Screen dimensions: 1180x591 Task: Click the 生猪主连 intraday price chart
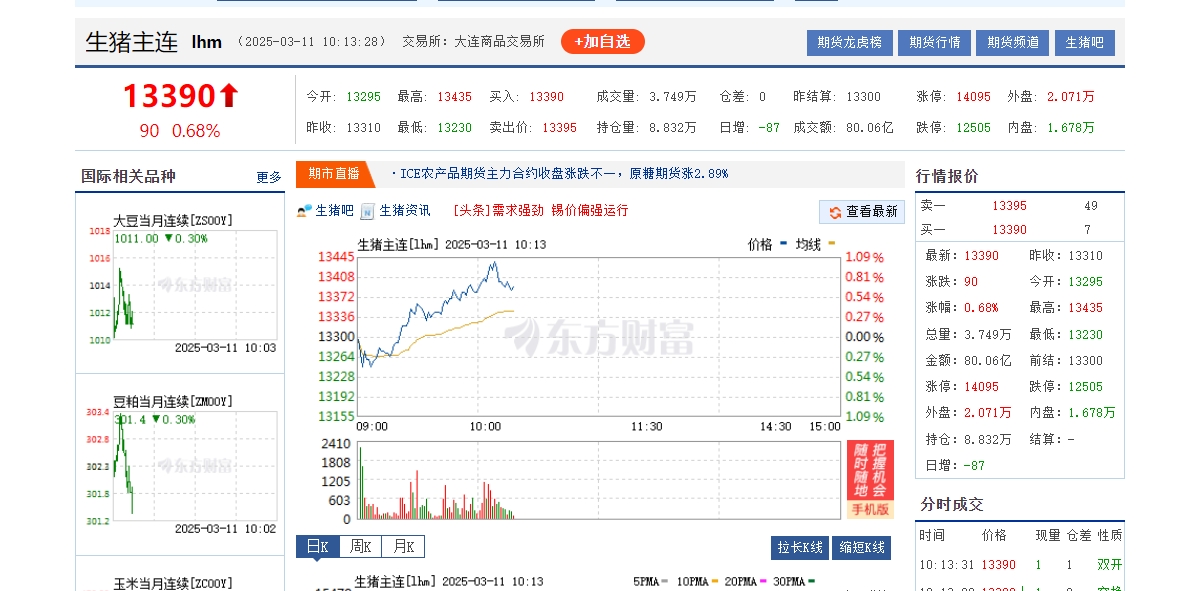pos(599,337)
